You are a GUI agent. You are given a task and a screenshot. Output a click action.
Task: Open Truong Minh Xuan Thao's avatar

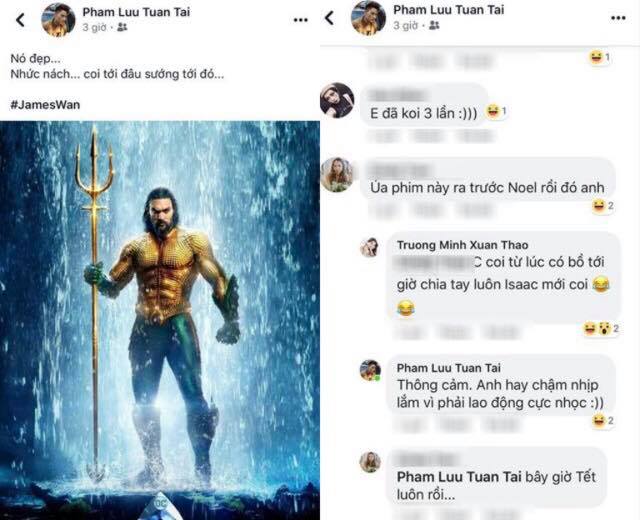point(369,247)
